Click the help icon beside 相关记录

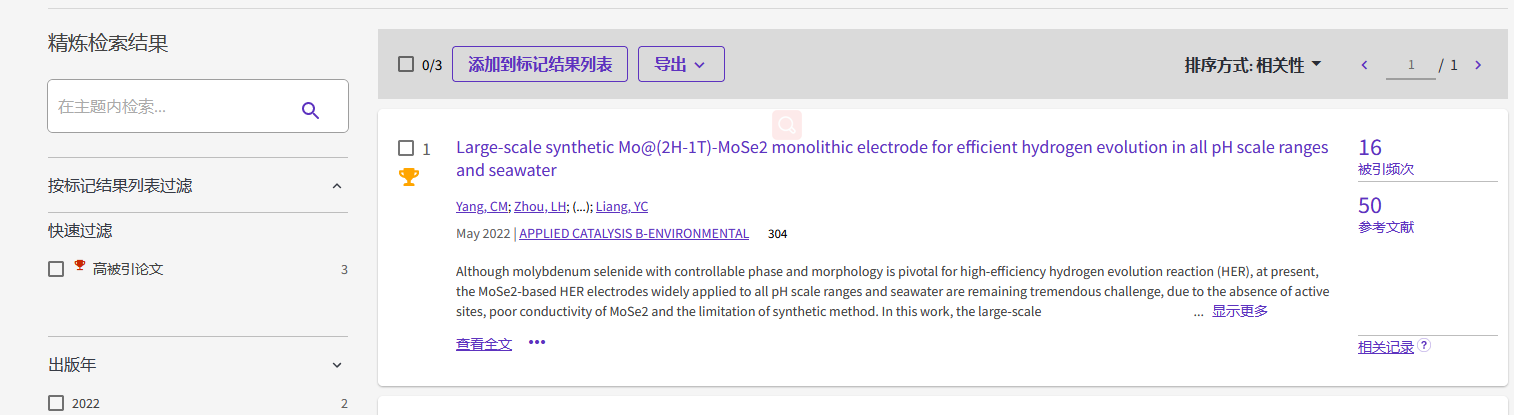pos(1424,345)
